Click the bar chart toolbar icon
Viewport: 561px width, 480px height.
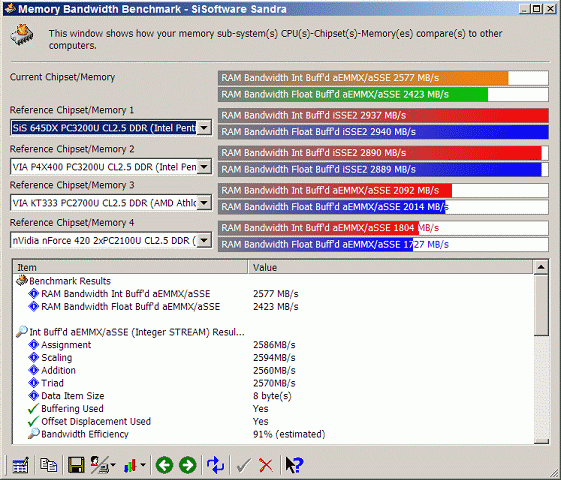click(x=130, y=465)
